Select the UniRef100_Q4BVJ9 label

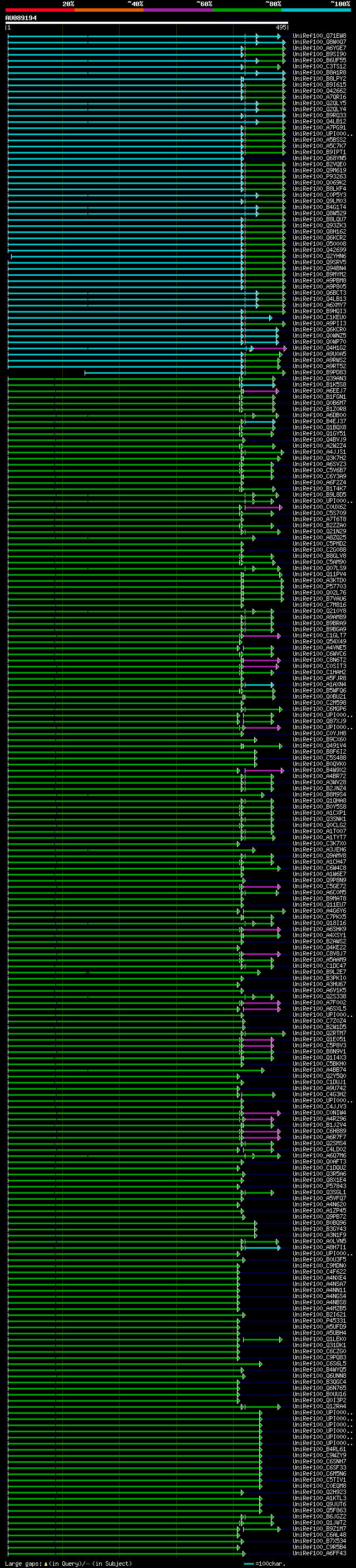tap(319, 439)
